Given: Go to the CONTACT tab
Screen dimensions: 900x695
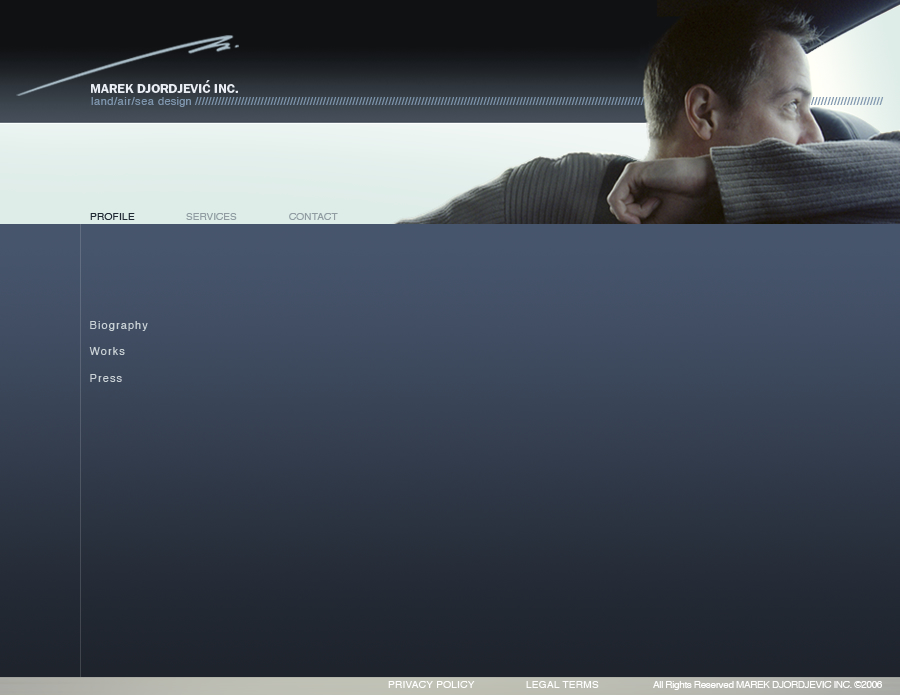Looking at the screenshot, I should (x=313, y=216).
